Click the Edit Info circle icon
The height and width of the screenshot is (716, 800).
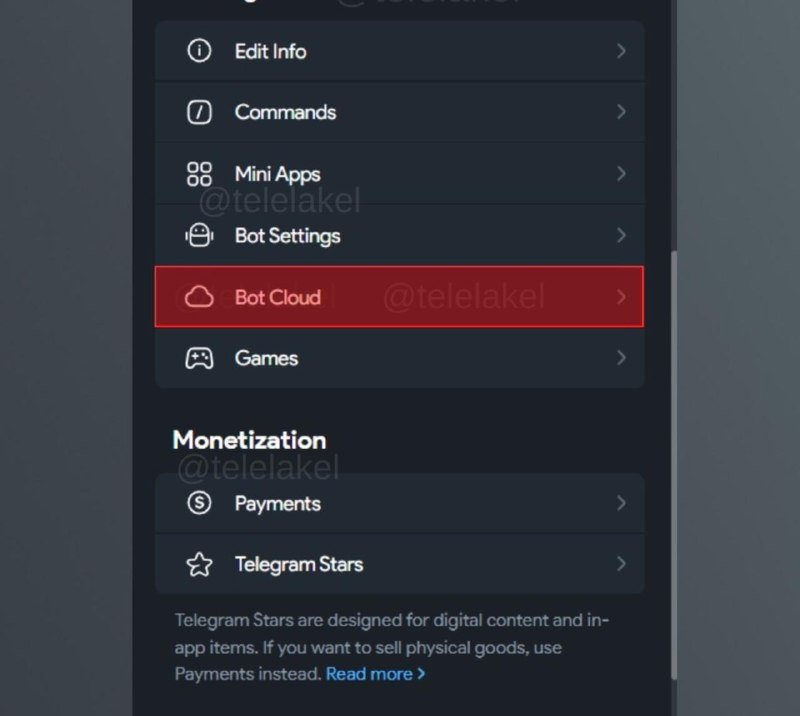[x=200, y=51]
